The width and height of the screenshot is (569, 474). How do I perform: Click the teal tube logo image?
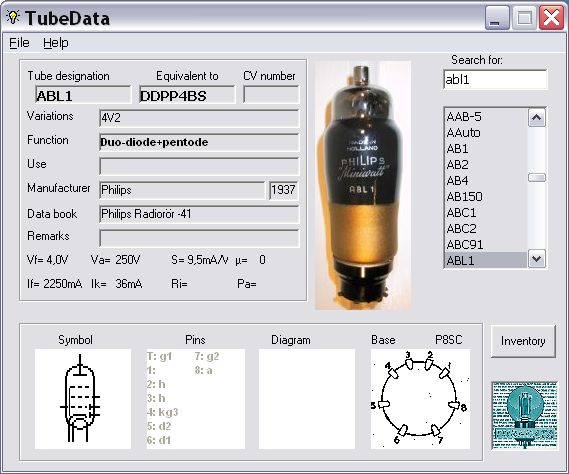tap(524, 416)
